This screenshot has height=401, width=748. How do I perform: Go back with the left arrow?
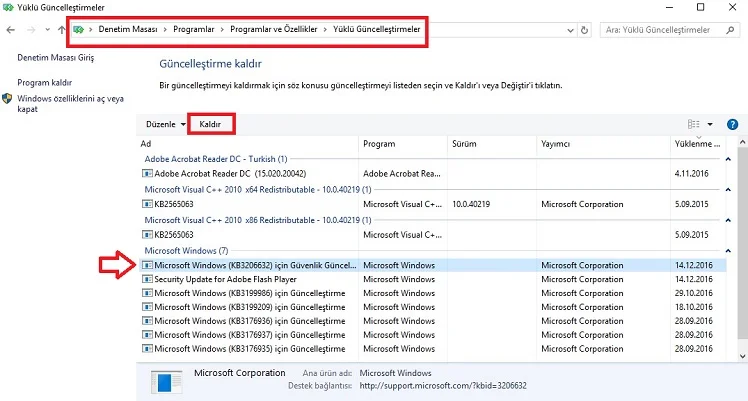click(x=10, y=30)
